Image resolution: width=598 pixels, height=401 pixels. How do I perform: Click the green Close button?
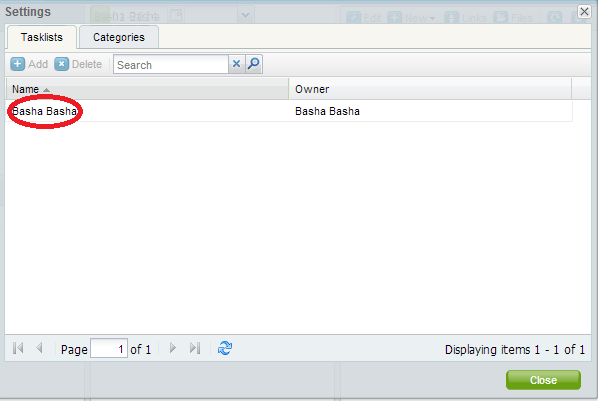543,380
